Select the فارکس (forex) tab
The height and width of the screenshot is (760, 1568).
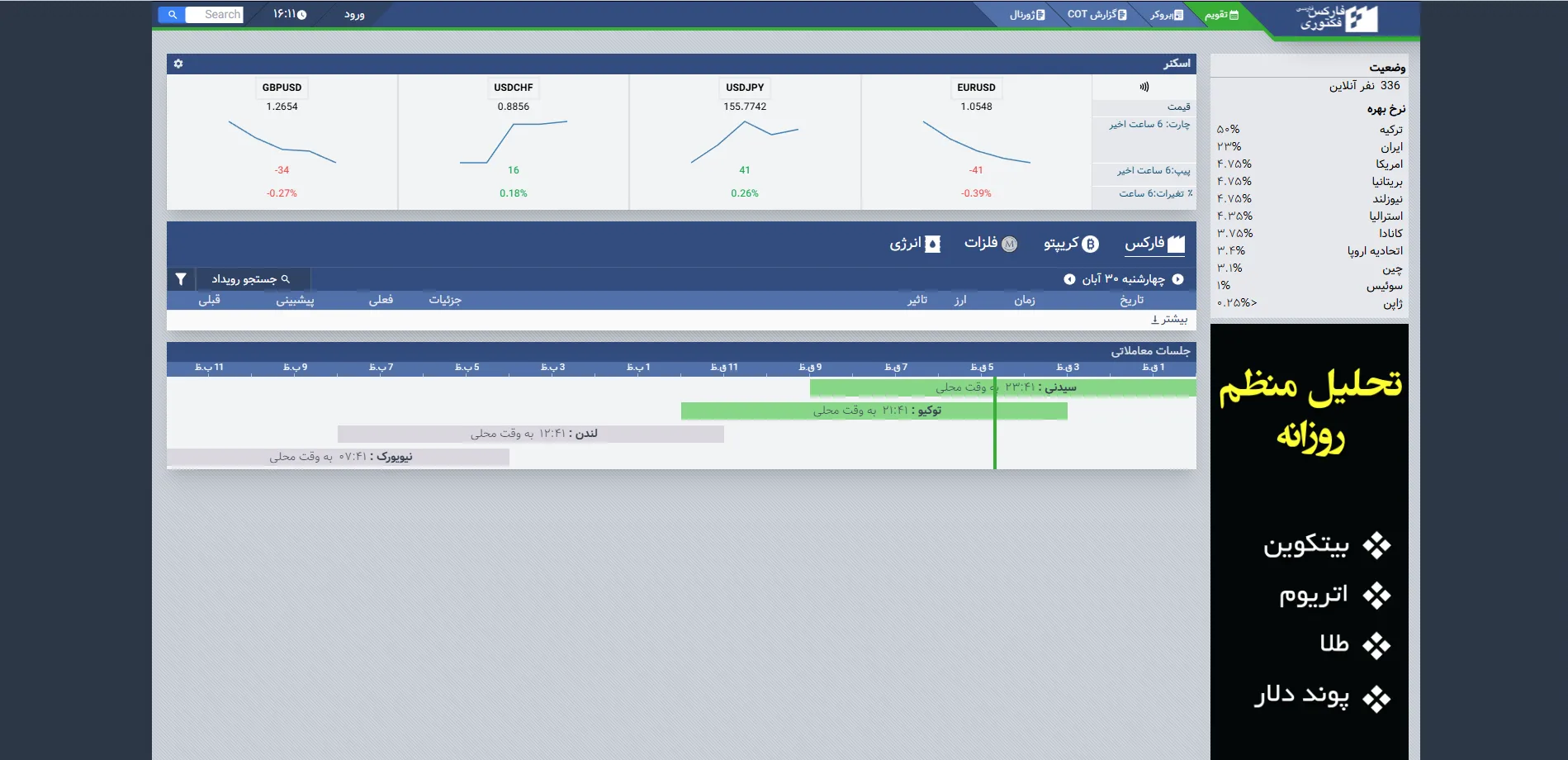[1154, 244]
